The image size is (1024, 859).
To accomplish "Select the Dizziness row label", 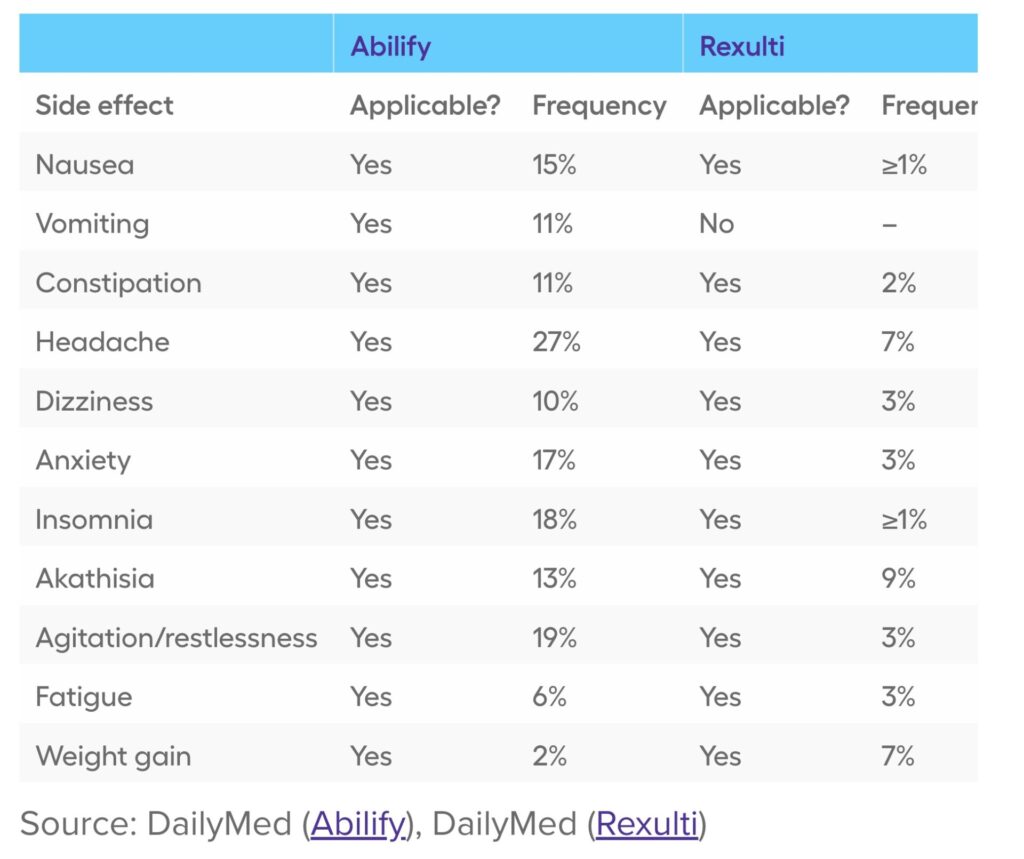I will tap(94, 401).
